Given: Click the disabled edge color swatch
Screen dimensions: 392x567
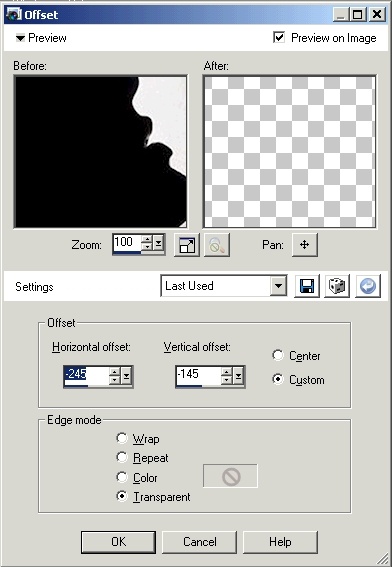Looking at the screenshot, I should pyautogui.click(x=230, y=476).
